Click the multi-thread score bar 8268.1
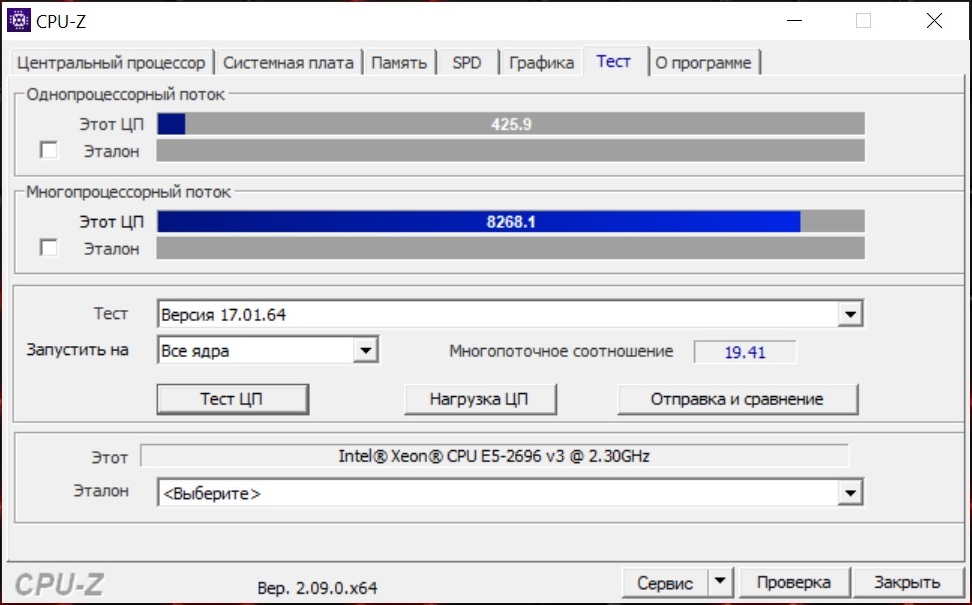 pyautogui.click(x=511, y=221)
